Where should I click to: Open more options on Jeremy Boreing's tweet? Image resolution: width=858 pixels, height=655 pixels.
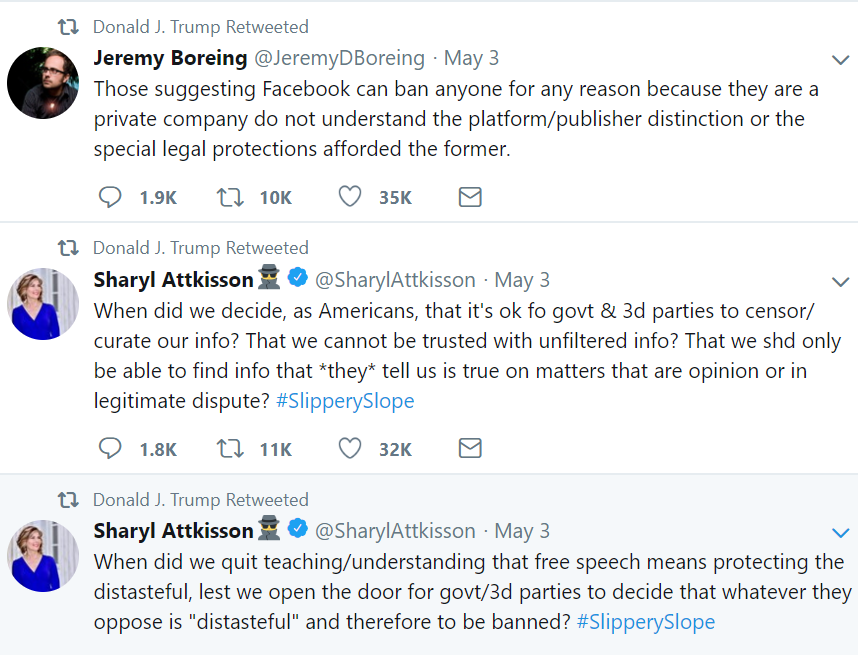[841, 59]
